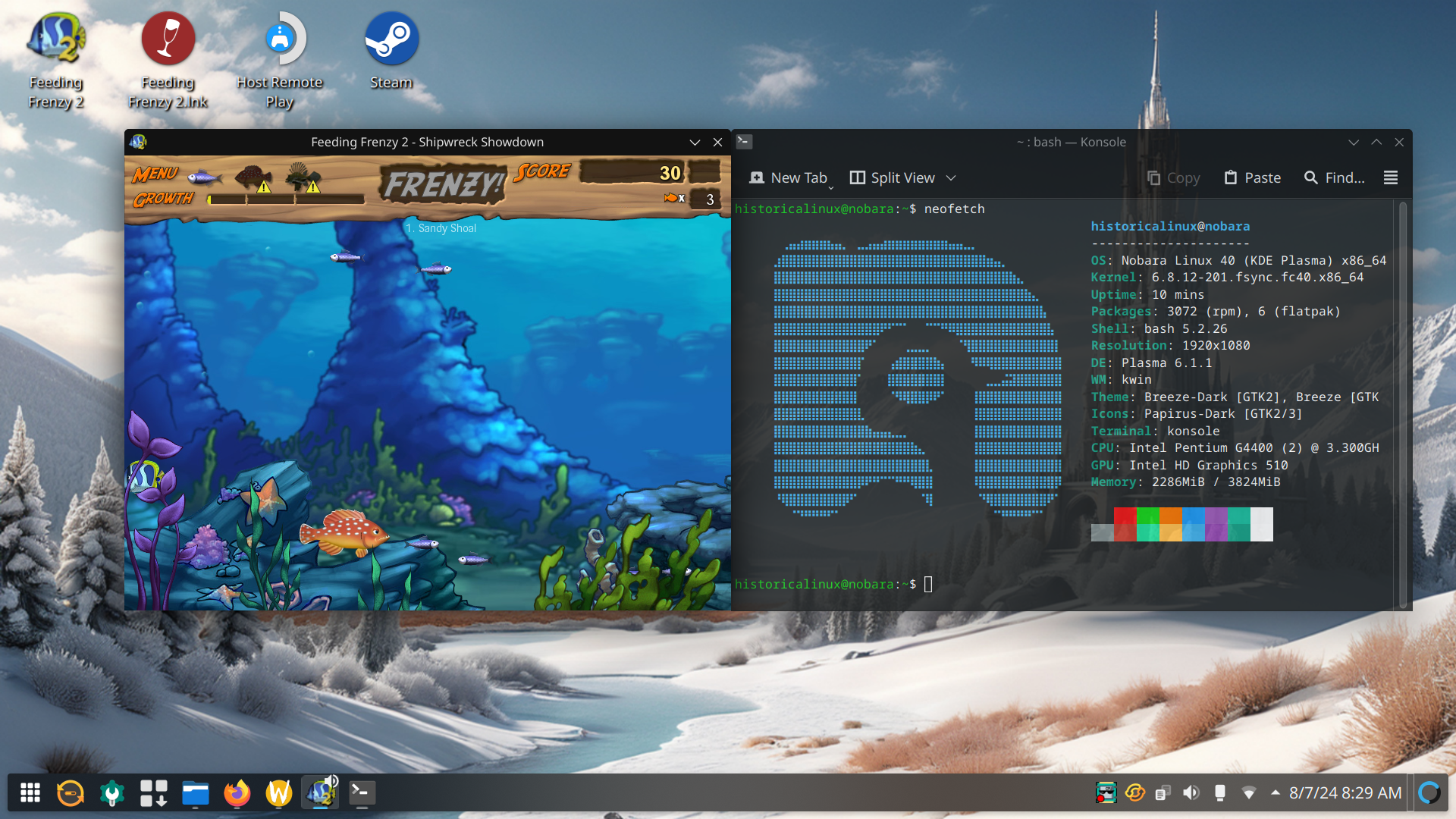The width and height of the screenshot is (1456, 819).
Task: Open the Split View dropdown in Konsole
Action: tap(951, 177)
